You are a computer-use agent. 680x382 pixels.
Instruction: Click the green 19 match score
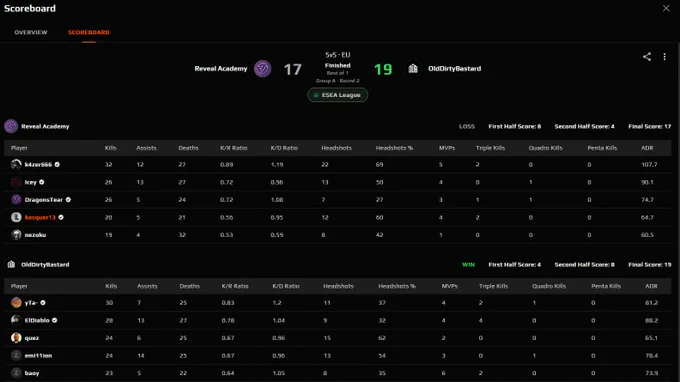click(x=383, y=69)
